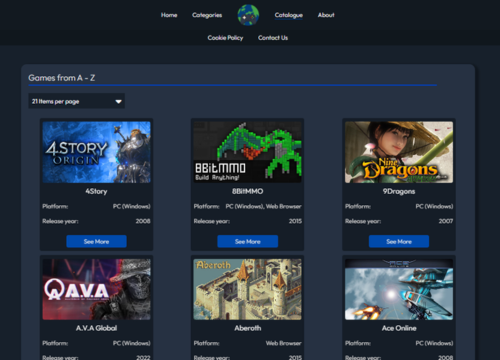500x360 pixels.
Task: Open the 4Story Origin thumbnail
Action: click(x=96, y=152)
